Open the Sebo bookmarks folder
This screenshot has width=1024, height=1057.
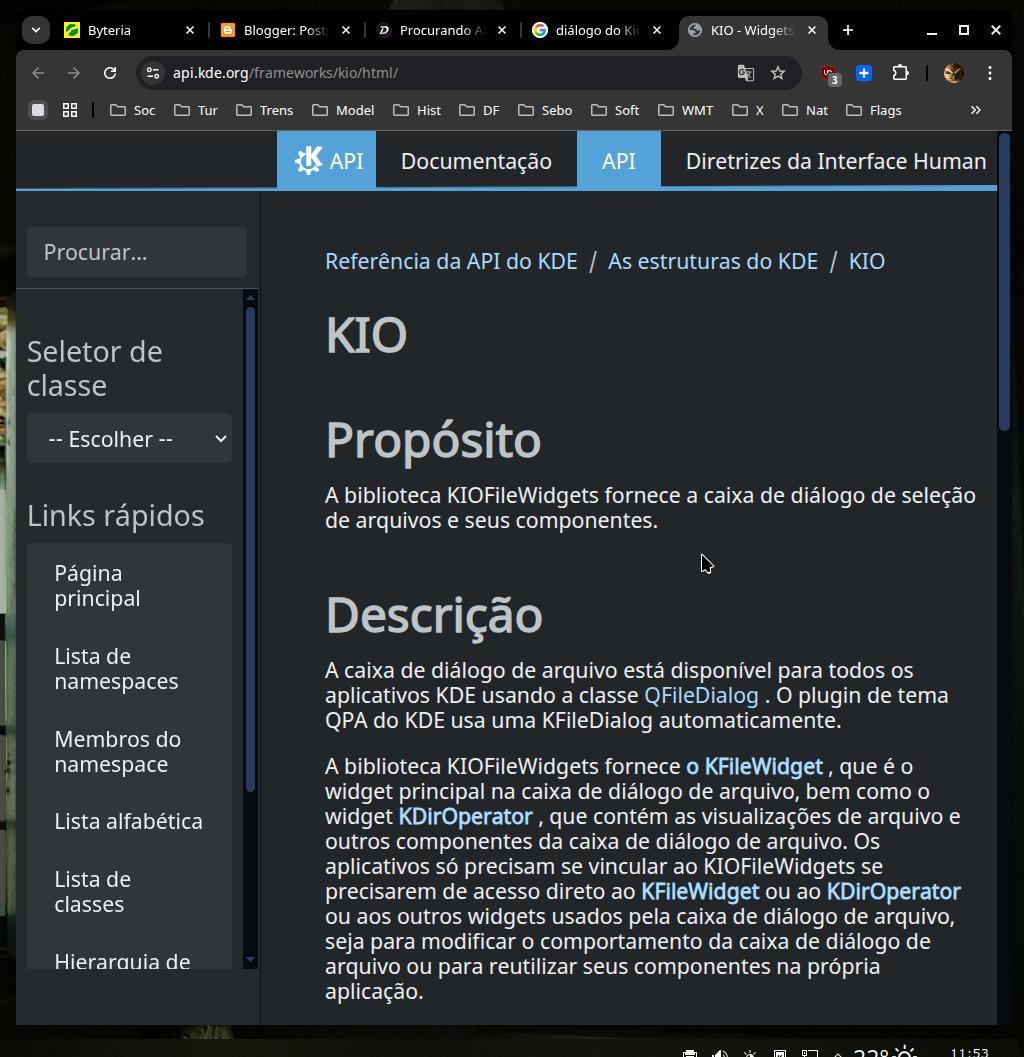pos(545,110)
